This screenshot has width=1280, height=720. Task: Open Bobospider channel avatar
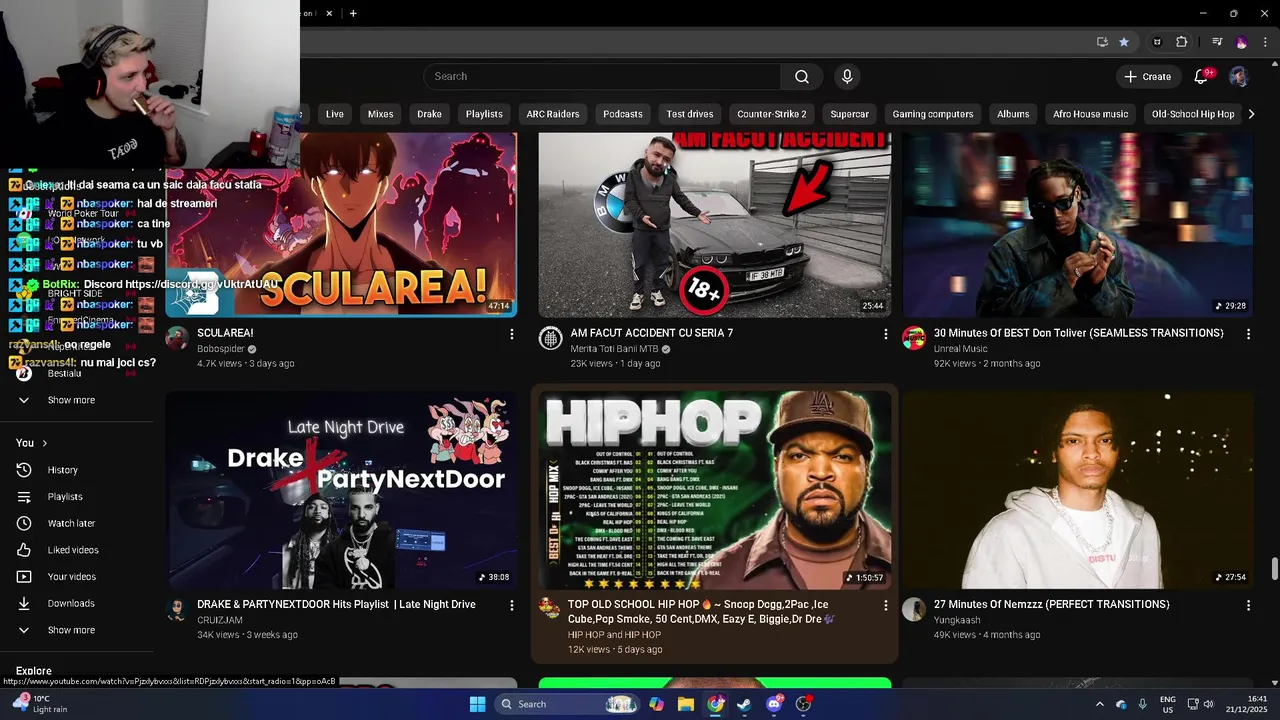(177, 338)
